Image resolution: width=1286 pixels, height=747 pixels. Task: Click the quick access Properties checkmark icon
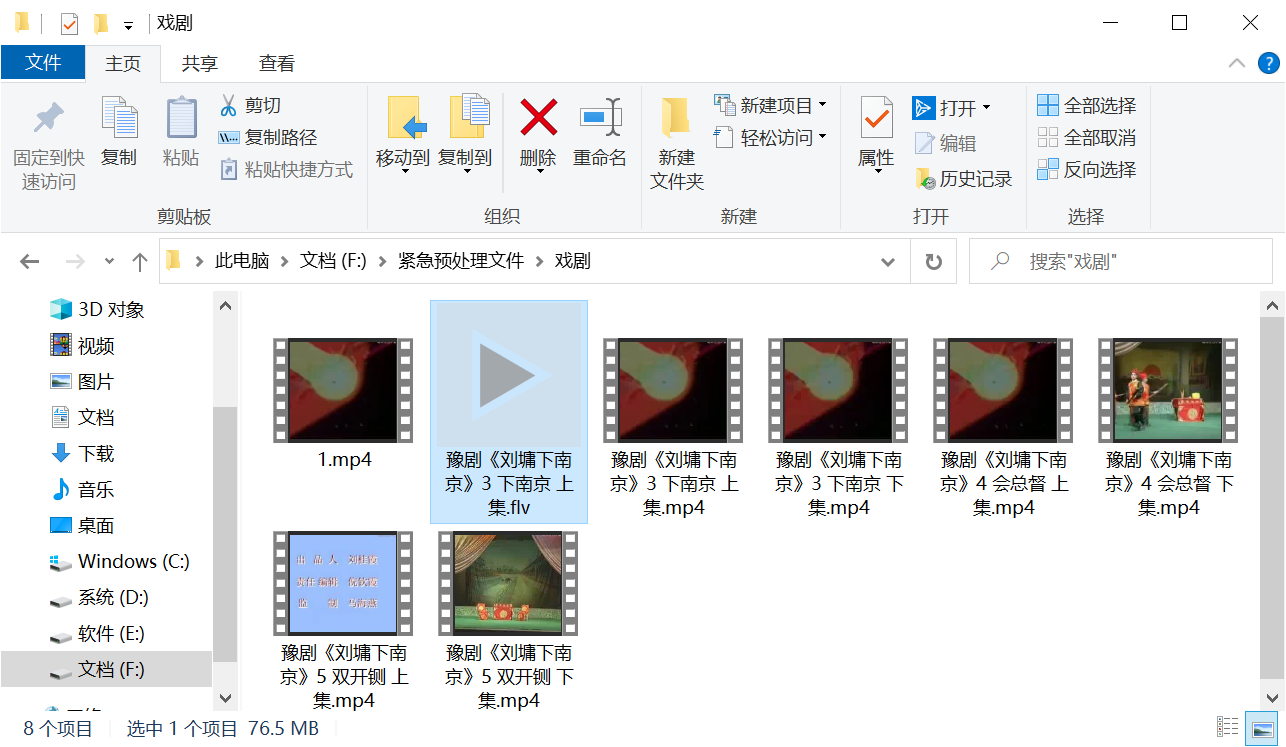pyautogui.click(x=69, y=24)
